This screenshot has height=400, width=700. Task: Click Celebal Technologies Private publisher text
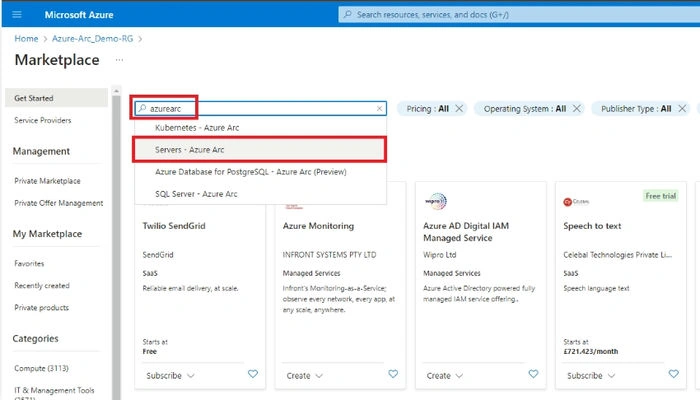[617, 255]
